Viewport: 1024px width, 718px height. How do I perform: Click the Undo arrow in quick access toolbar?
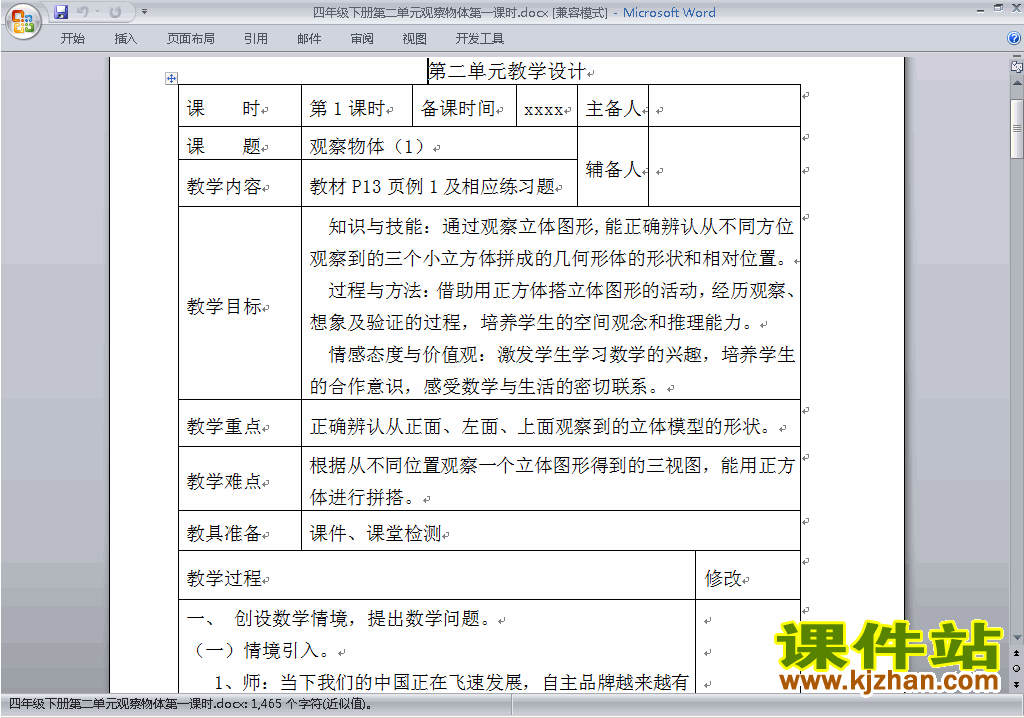pyautogui.click(x=82, y=12)
